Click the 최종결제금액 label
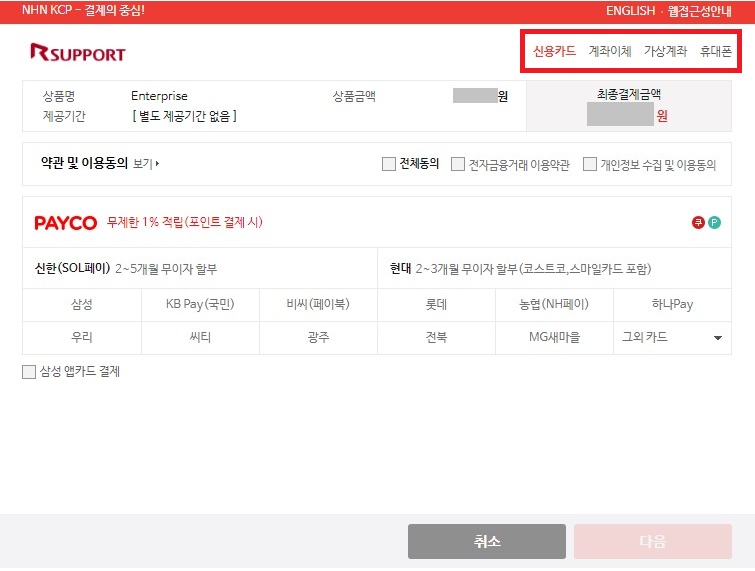This screenshot has width=755, height=571. coord(629,94)
